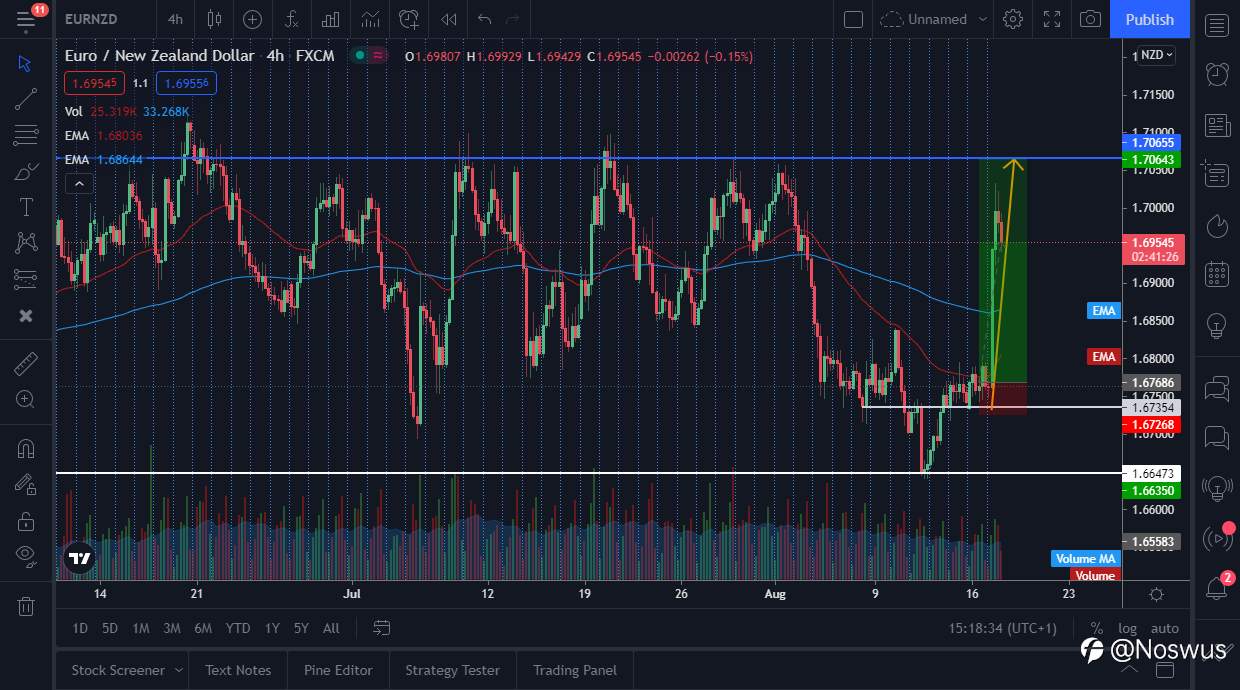Open indicator templates icon

370,19
